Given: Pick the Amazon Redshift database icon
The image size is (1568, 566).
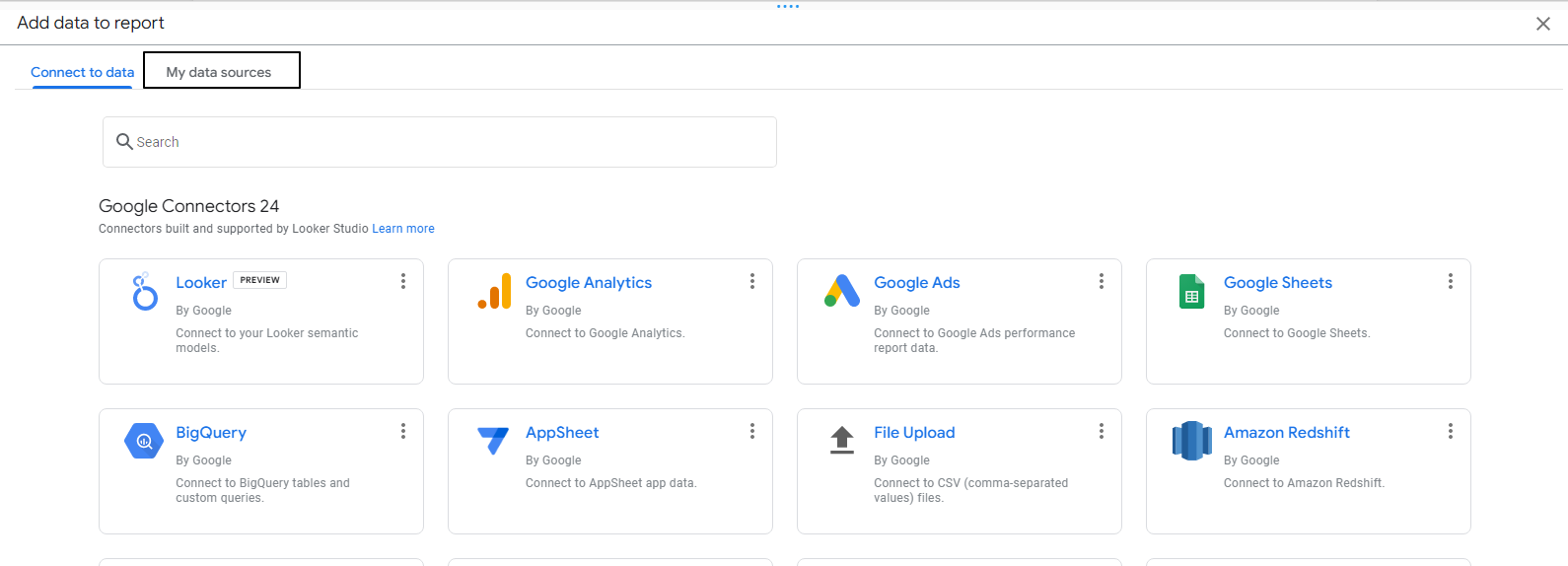Looking at the screenshot, I should (1191, 441).
